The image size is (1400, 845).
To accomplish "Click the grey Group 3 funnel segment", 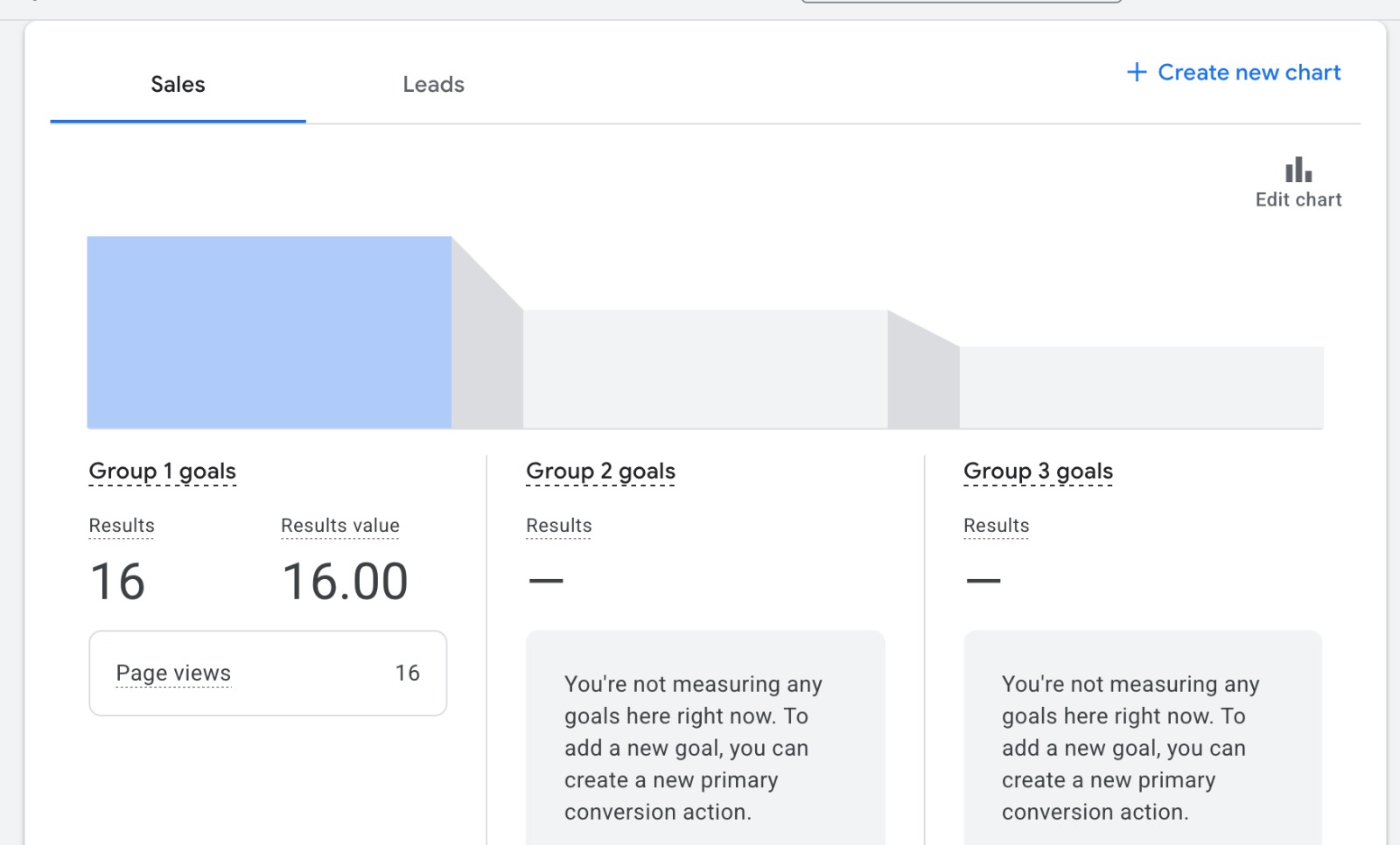I will (x=1141, y=388).
